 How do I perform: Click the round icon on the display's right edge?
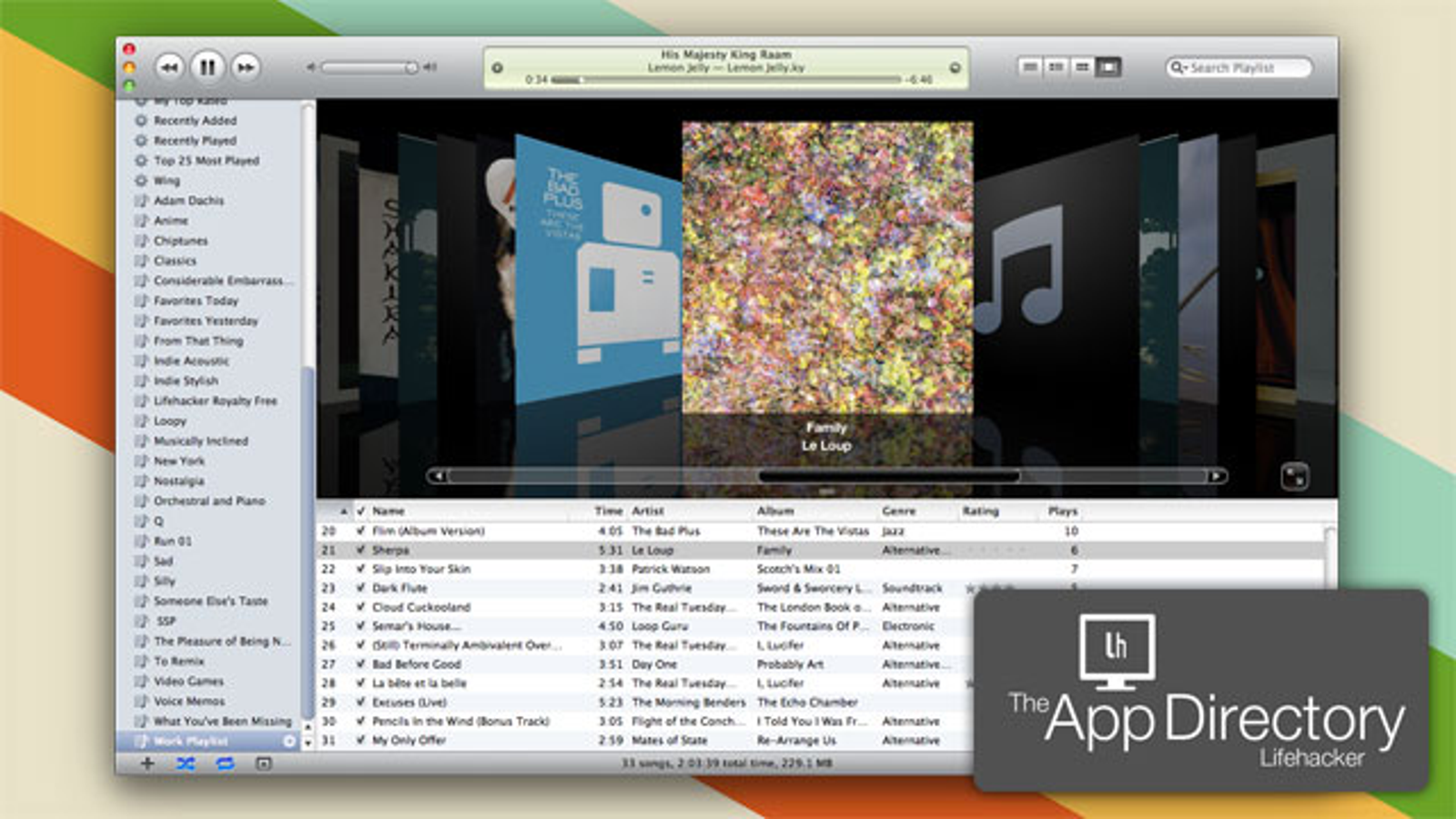(x=955, y=67)
